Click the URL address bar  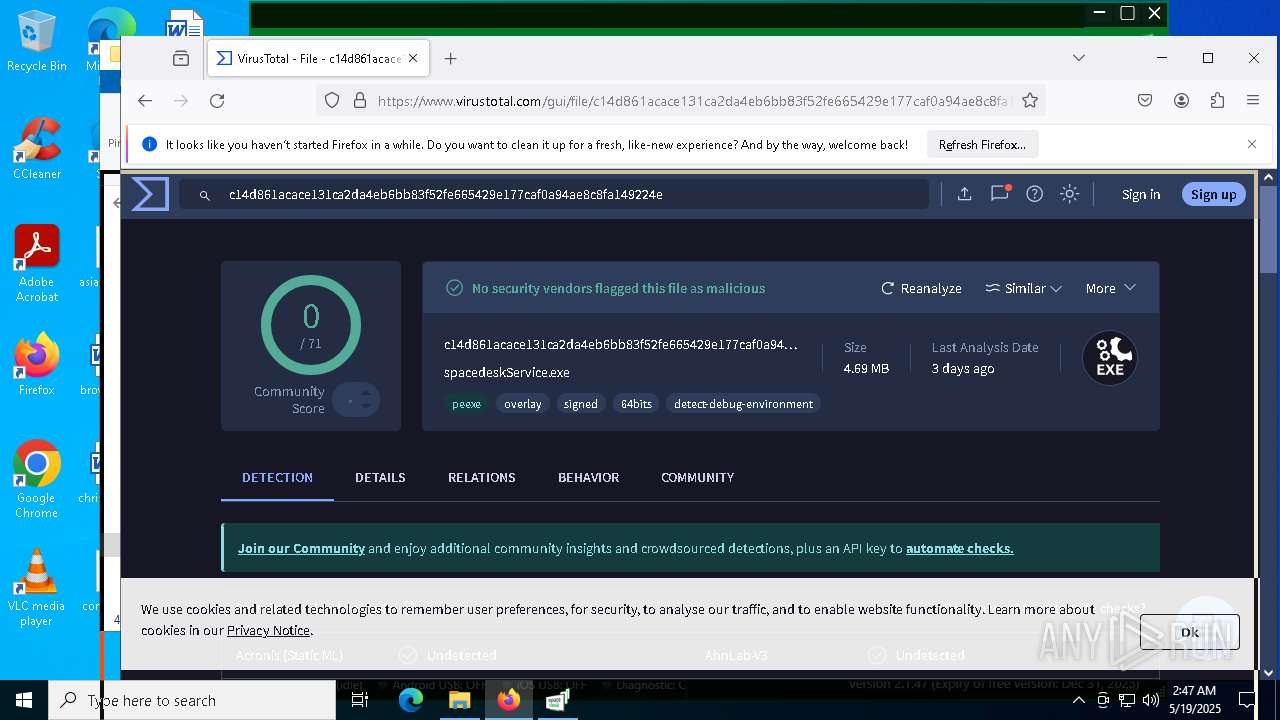680,100
